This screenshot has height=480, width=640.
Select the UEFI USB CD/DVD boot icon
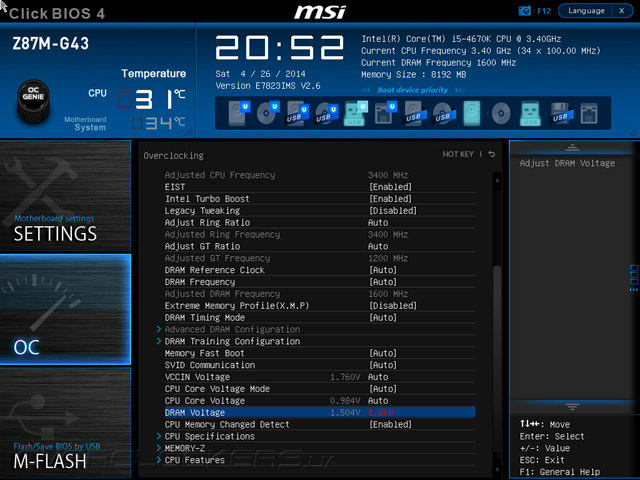pyautogui.click(x=327, y=113)
